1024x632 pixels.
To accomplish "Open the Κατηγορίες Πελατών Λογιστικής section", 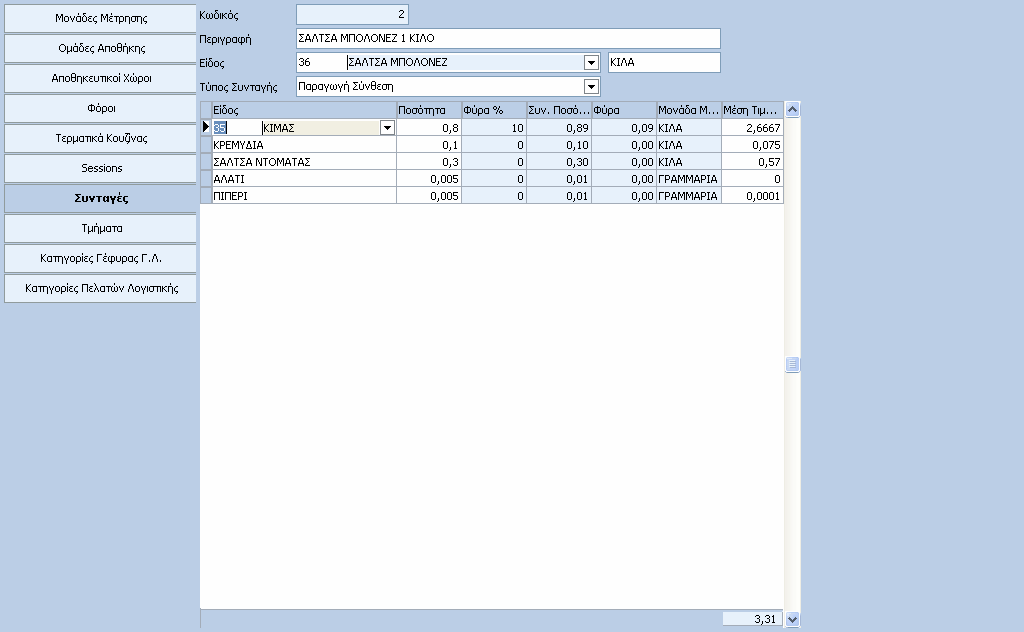I will [x=101, y=289].
